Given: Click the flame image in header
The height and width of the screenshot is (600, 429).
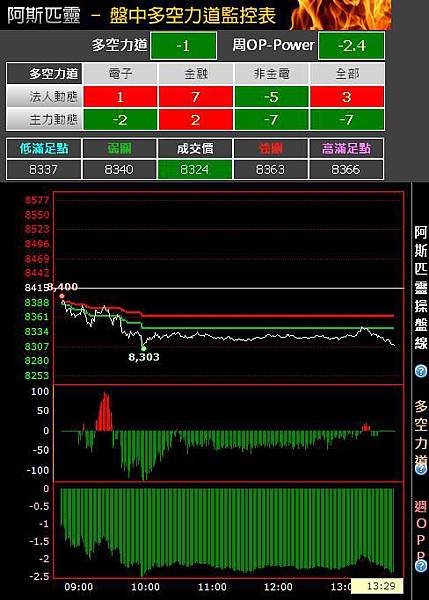Looking at the screenshot, I should coord(341,15).
